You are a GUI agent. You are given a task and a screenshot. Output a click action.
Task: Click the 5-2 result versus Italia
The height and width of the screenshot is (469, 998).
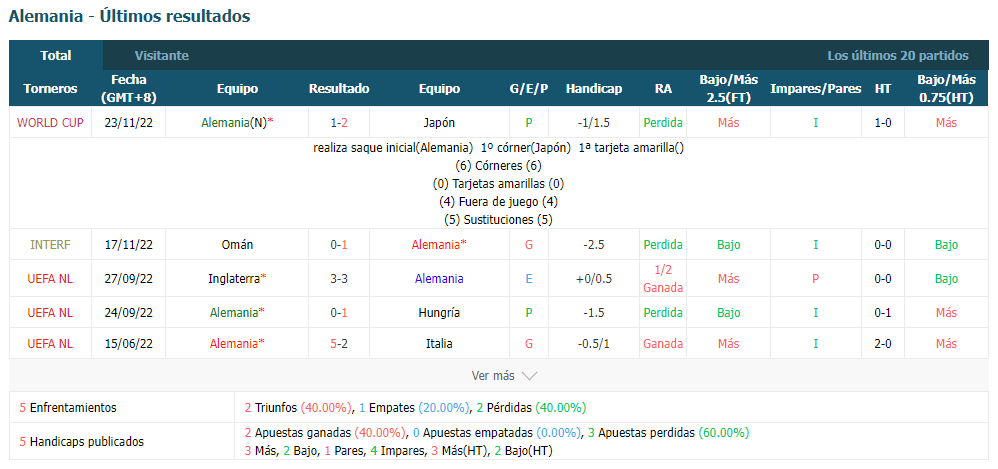pos(339,344)
